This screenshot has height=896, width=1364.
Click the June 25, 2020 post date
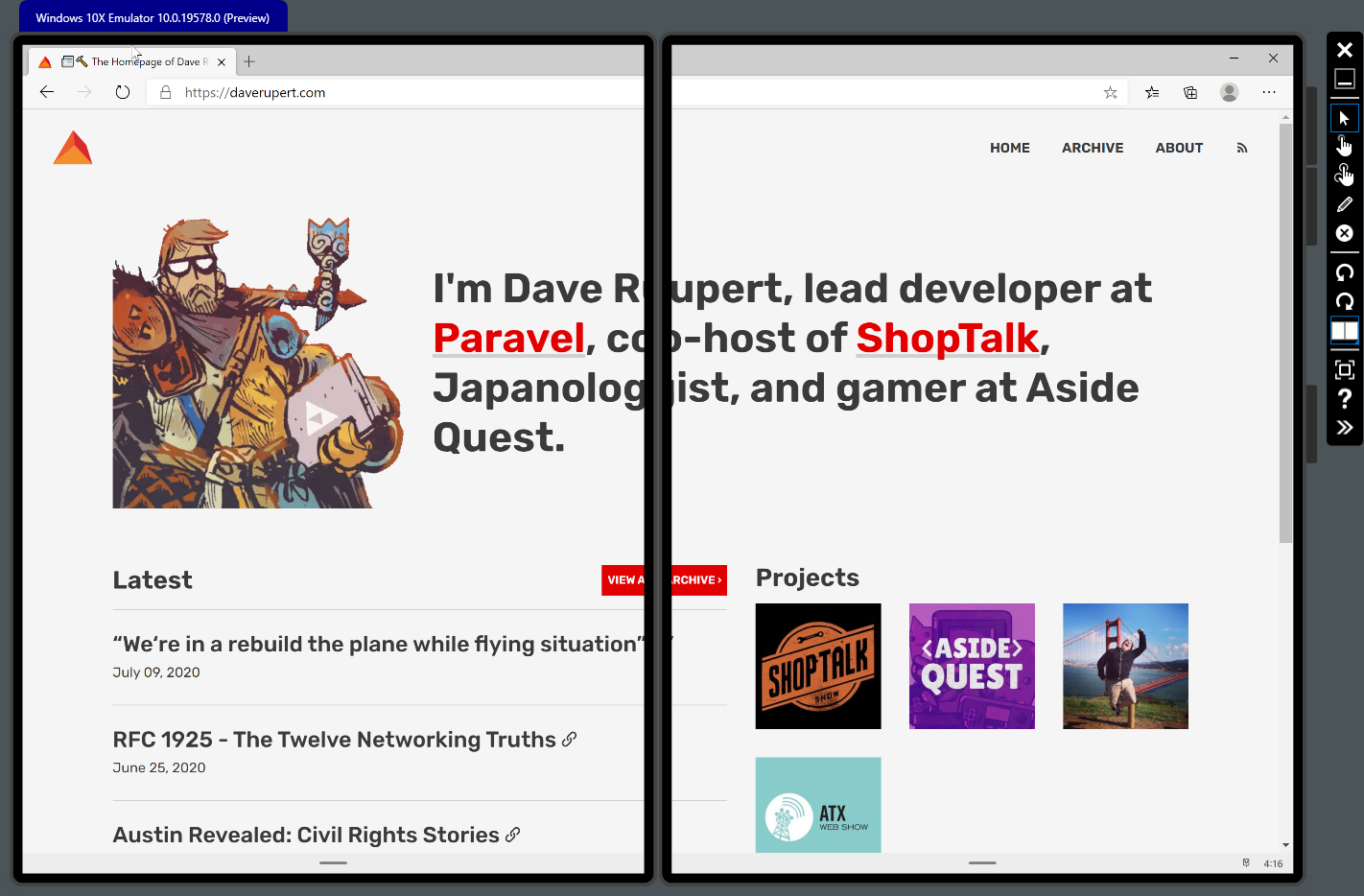pos(159,767)
